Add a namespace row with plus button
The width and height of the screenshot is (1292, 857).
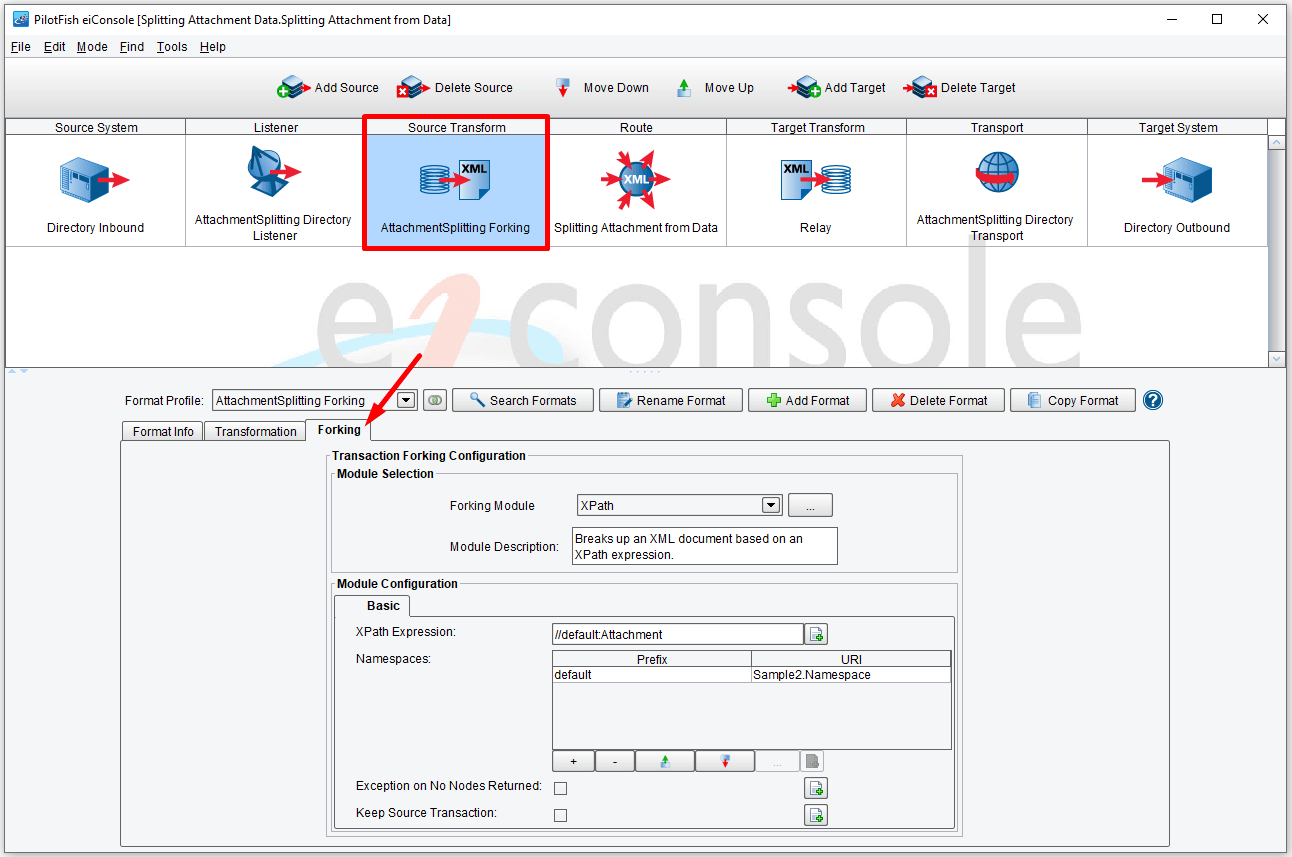pos(573,762)
